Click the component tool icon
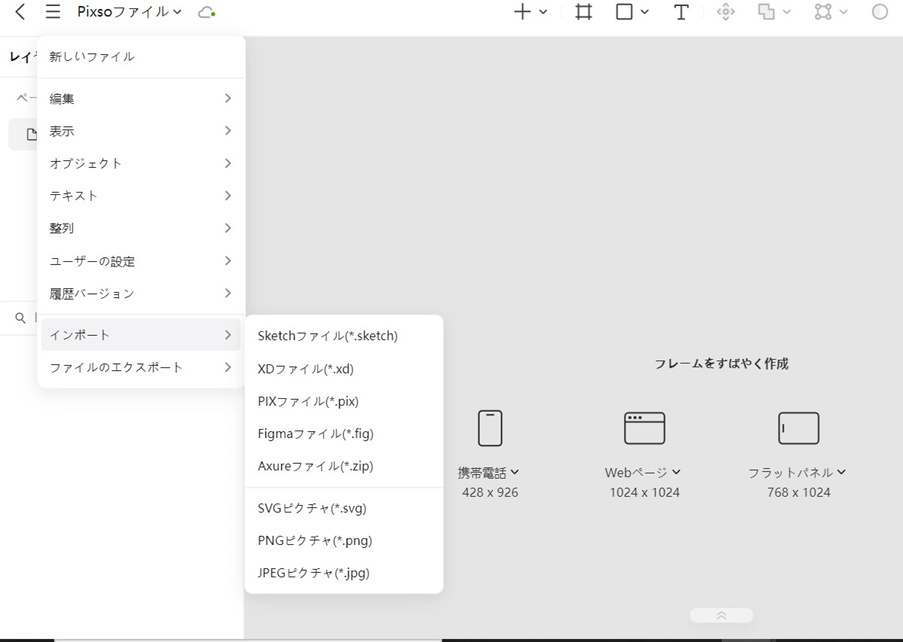Viewport: 903px width, 642px height. click(726, 12)
